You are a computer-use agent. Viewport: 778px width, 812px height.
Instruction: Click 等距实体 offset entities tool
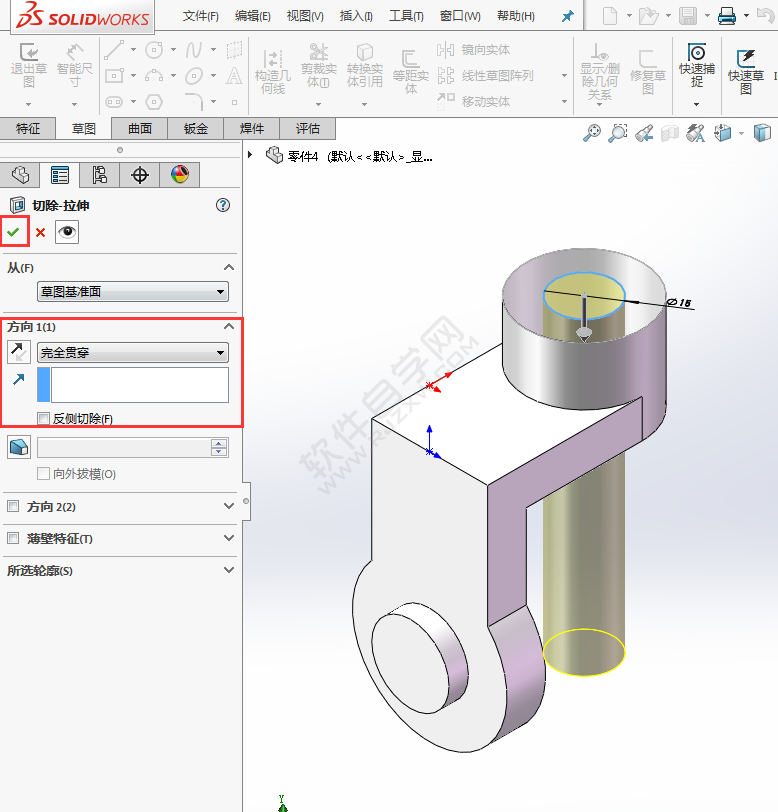[x=410, y=72]
